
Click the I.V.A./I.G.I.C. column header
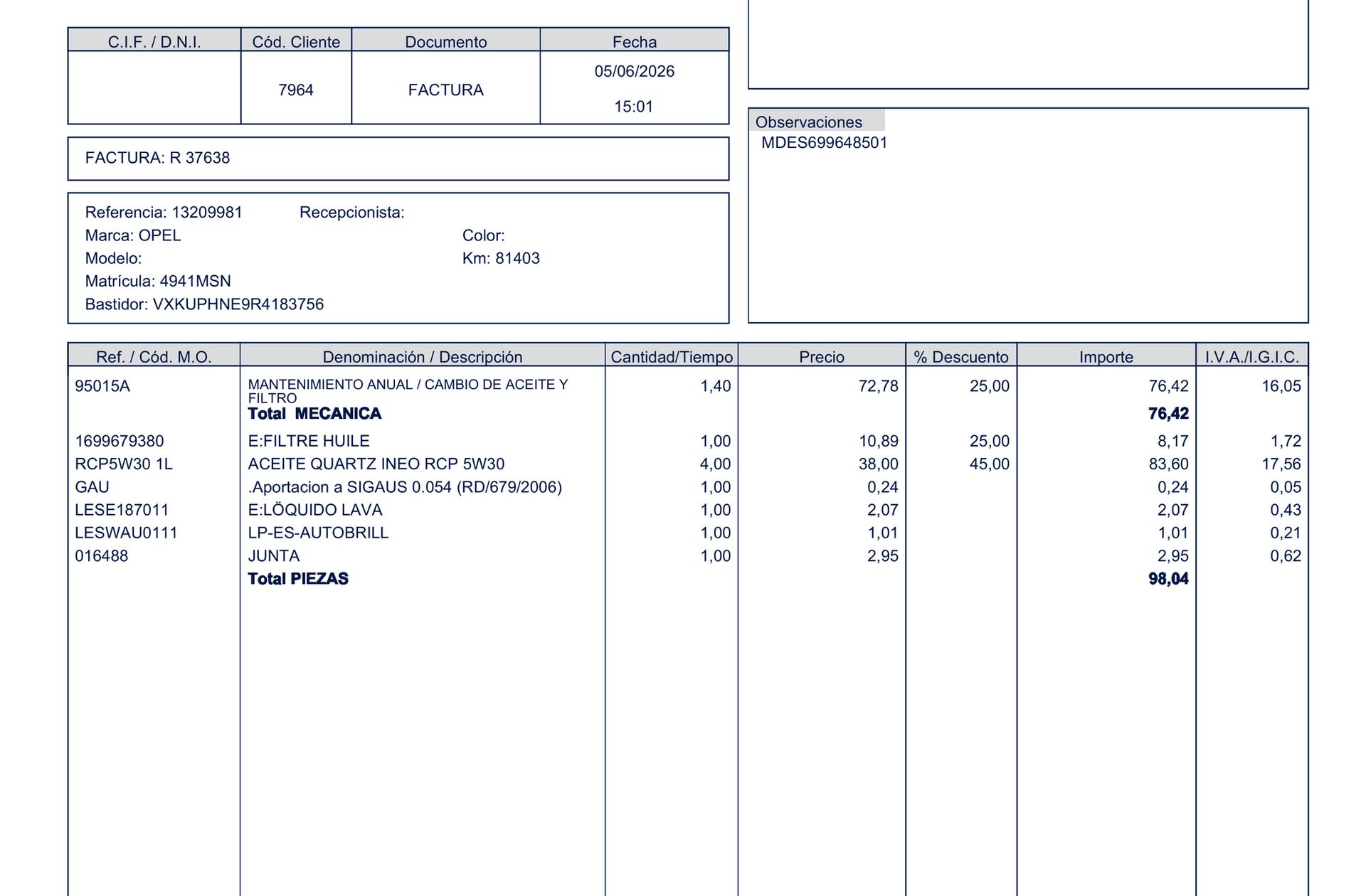pyautogui.click(x=1252, y=357)
